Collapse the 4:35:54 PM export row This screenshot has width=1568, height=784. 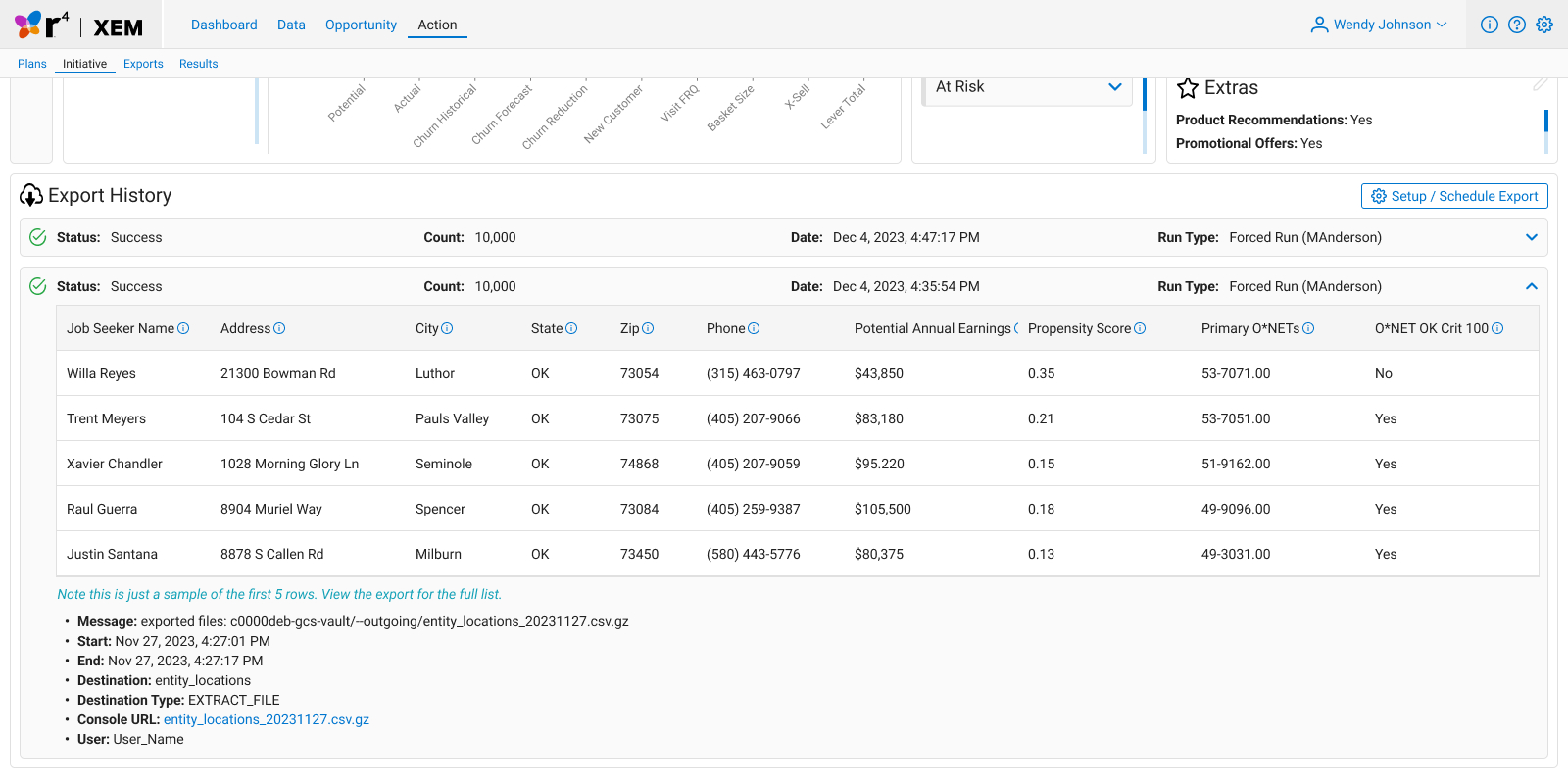(1532, 286)
